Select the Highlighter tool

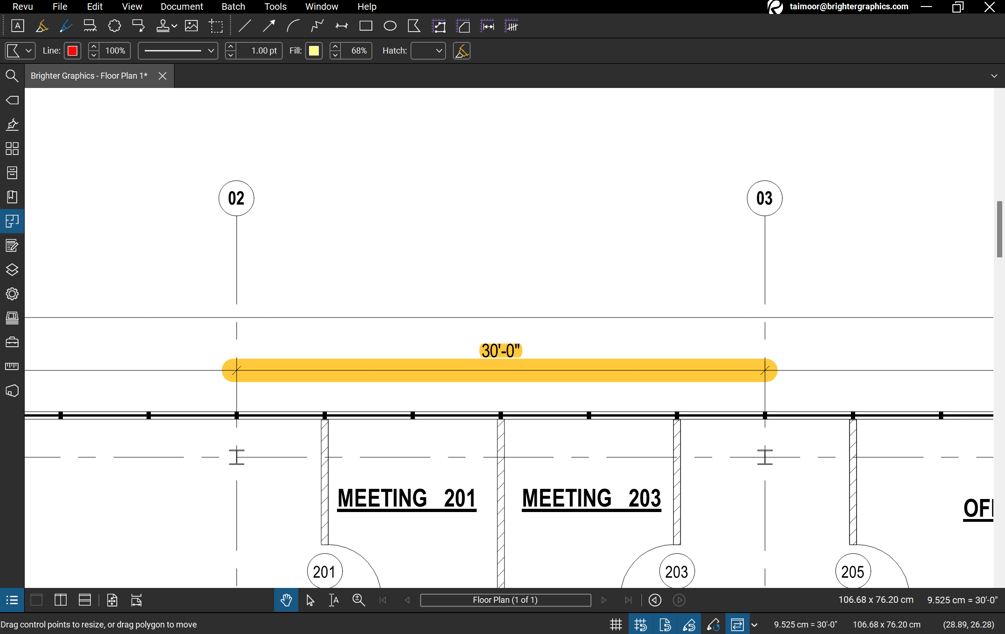coord(41,25)
